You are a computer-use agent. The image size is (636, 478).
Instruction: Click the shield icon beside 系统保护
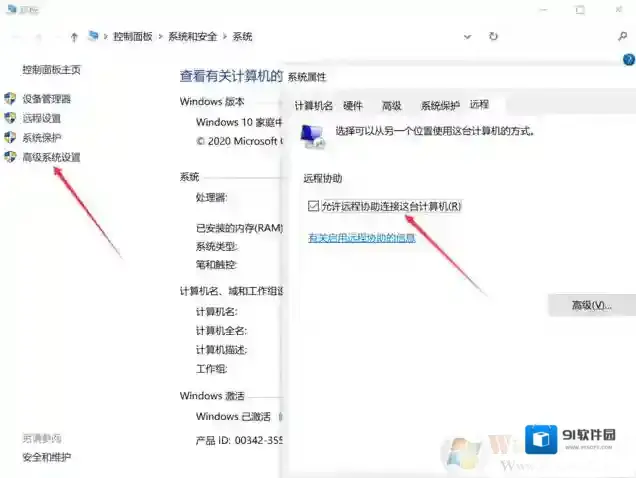point(10,138)
